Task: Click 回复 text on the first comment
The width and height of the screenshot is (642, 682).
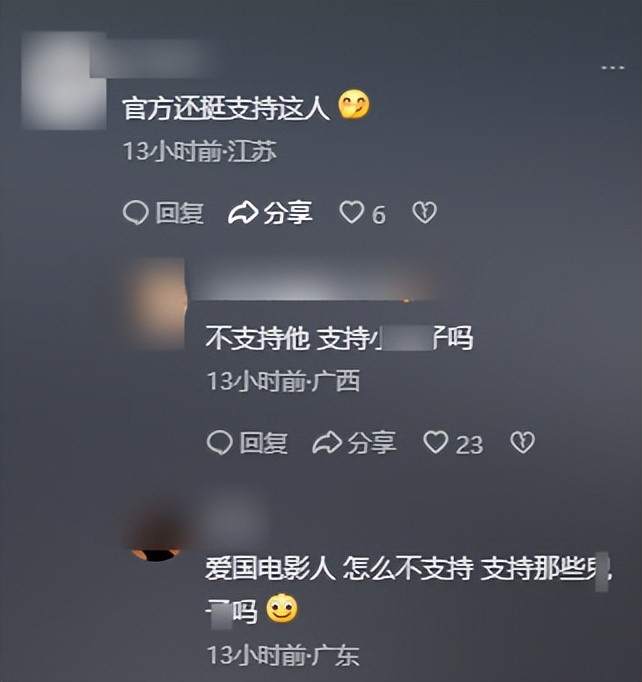Action: [180, 213]
